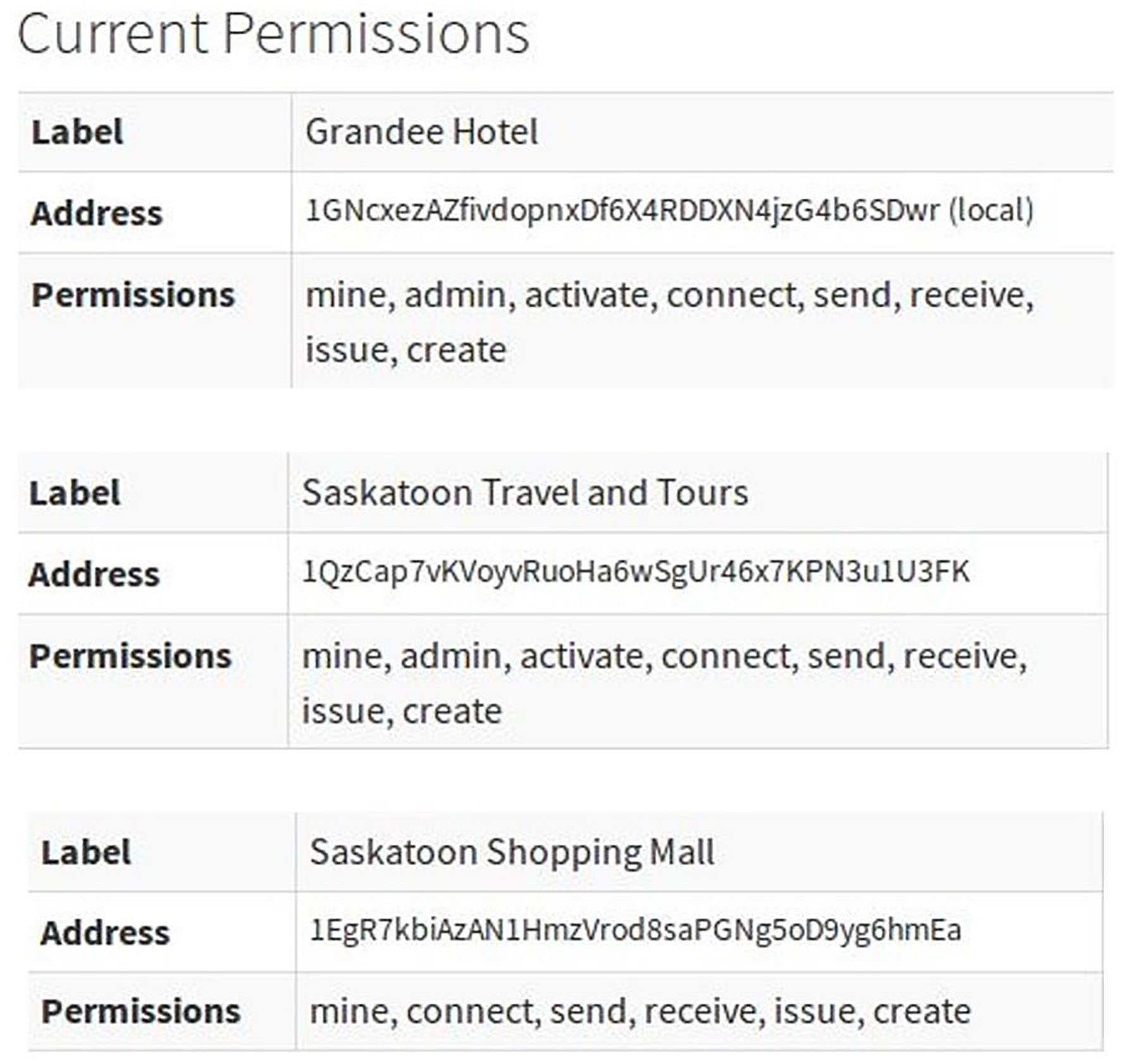
Task: Click the Saskatoon Travel and Tours label
Action: pyautogui.click(x=525, y=492)
